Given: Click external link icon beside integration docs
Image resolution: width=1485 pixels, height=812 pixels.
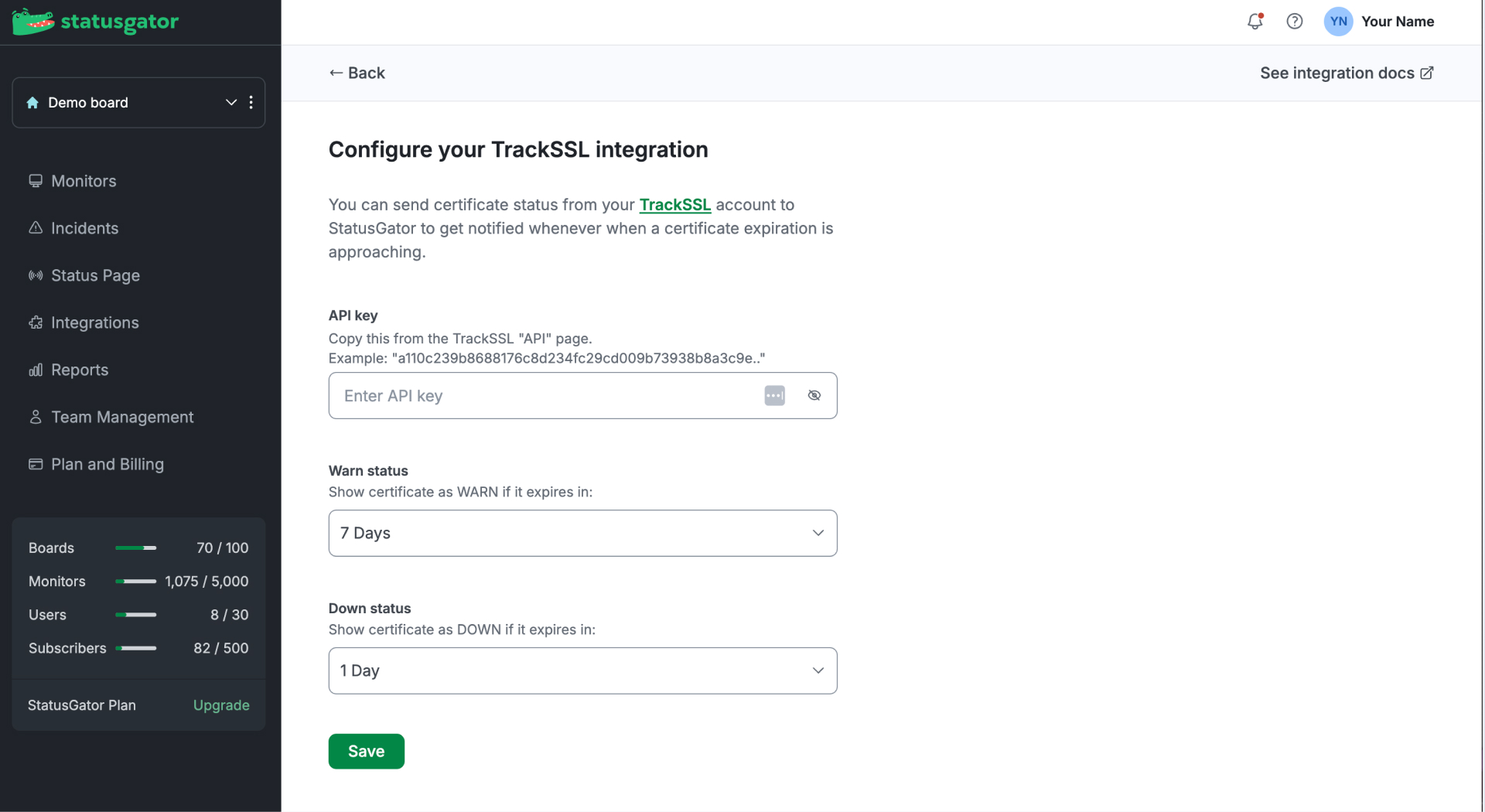Looking at the screenshot, I should [1427, 73].
